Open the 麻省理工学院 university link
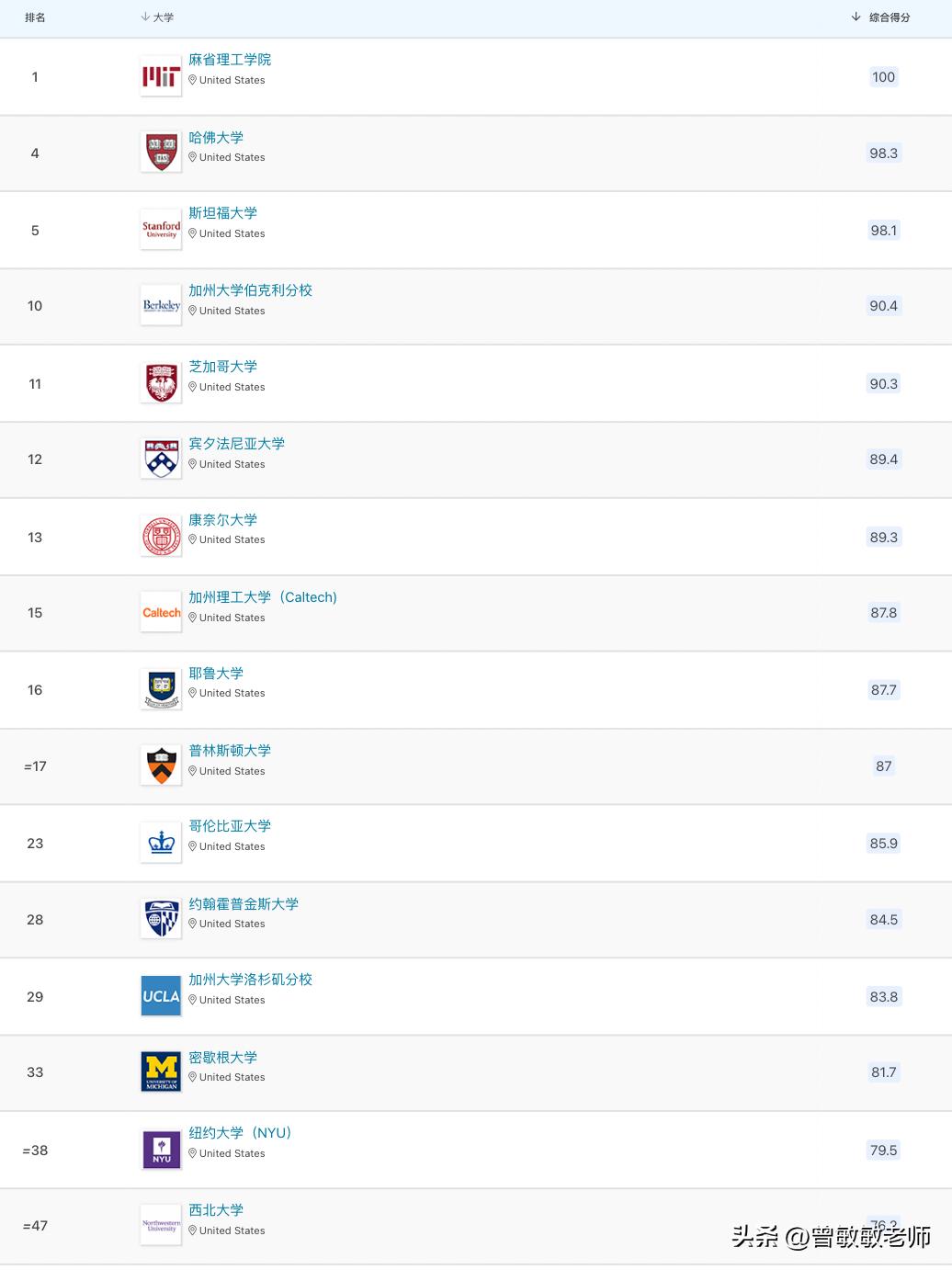The width and height of the screenshot is (952, 1270). tap(230, 60)
